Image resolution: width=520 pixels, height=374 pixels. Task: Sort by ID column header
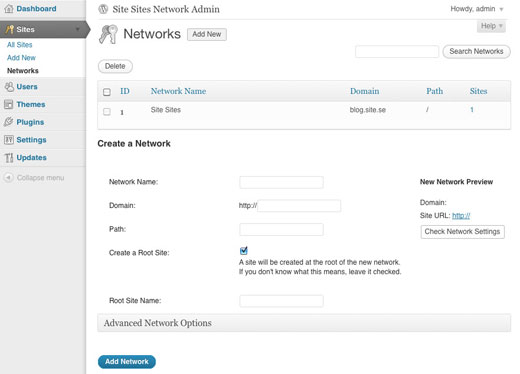click(x=125, y=91)
